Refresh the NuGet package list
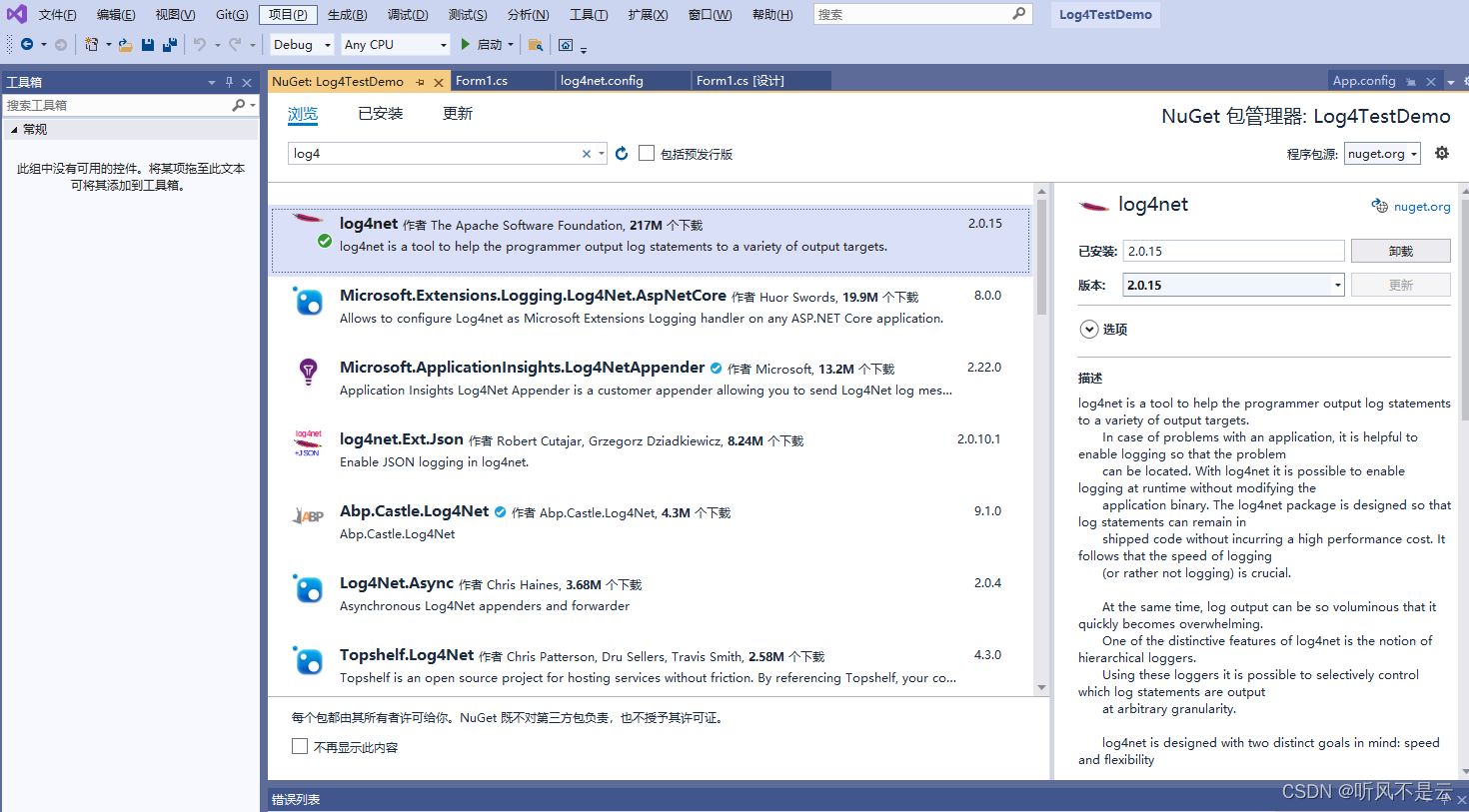This screenshot has width=1469, height=812. (x=622, y=153)
